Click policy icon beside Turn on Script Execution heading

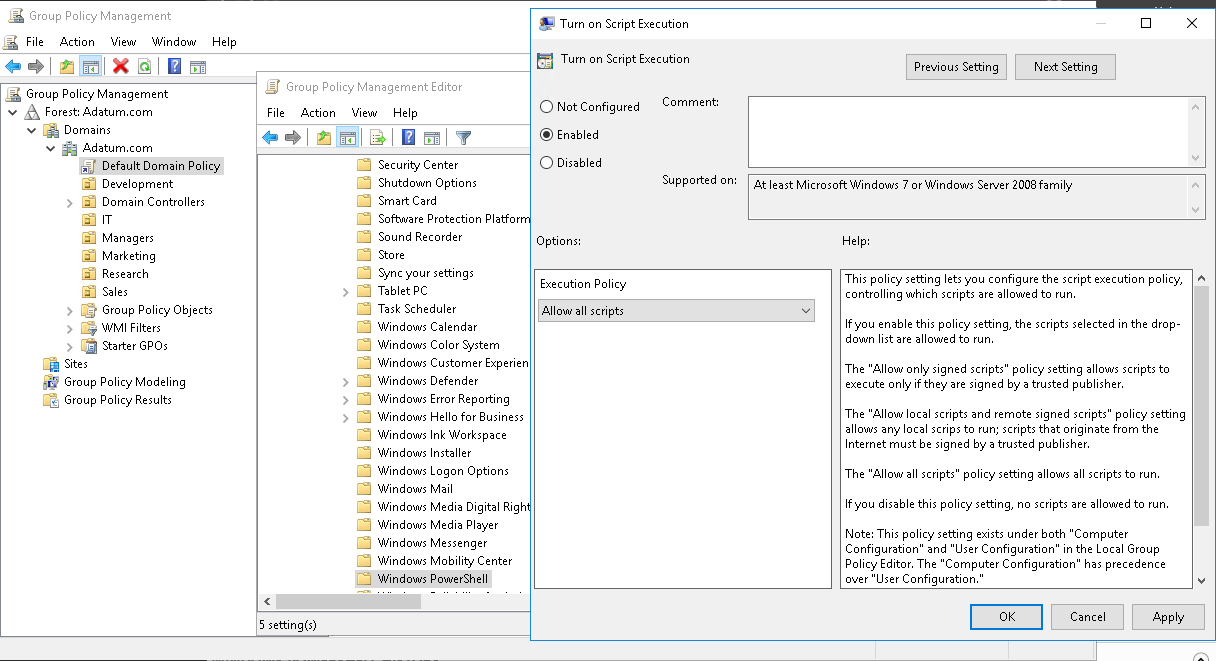click(x=545, y=59)
